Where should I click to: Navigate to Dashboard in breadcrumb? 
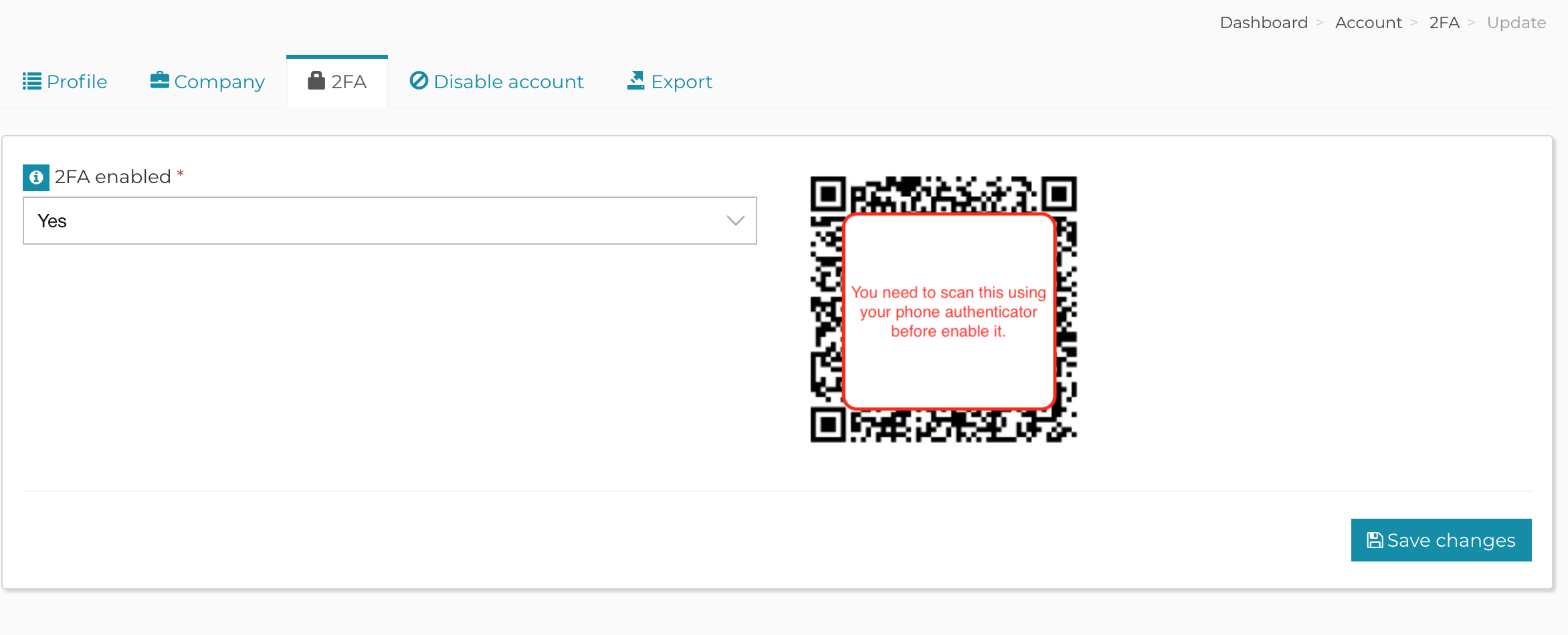coord(1264,23)
